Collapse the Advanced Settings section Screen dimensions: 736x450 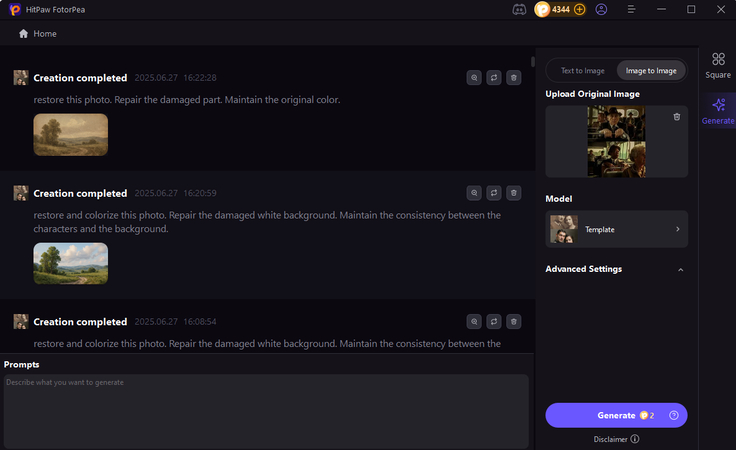pyautogui.click(x=680, y=269)
